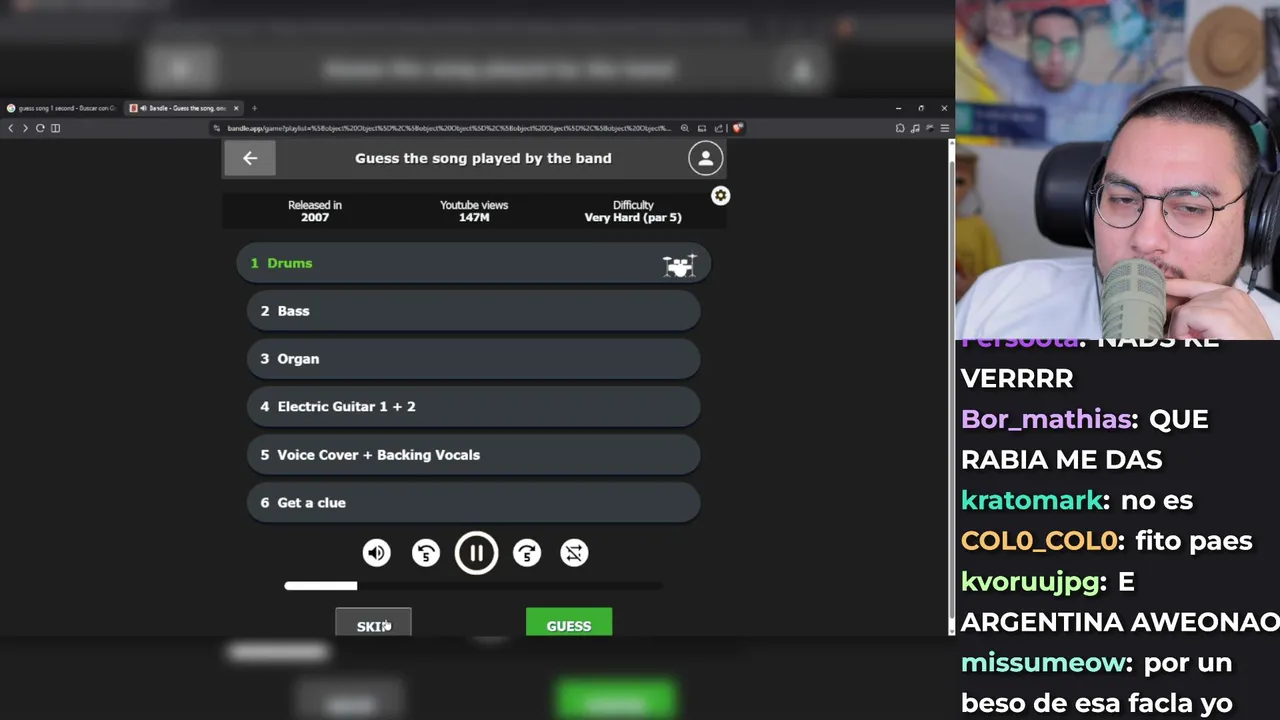The image size is (1280, 720).
Task: Click the browser back arrow
Action: coord(11,128)
